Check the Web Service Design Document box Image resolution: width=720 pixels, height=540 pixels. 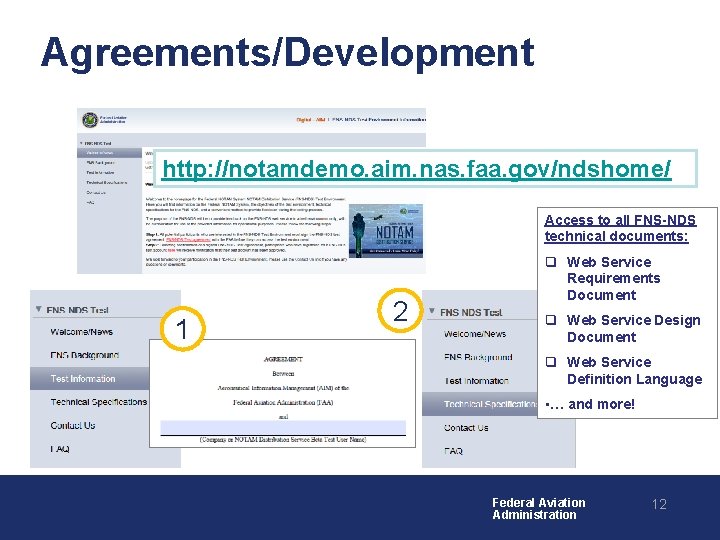551,320
